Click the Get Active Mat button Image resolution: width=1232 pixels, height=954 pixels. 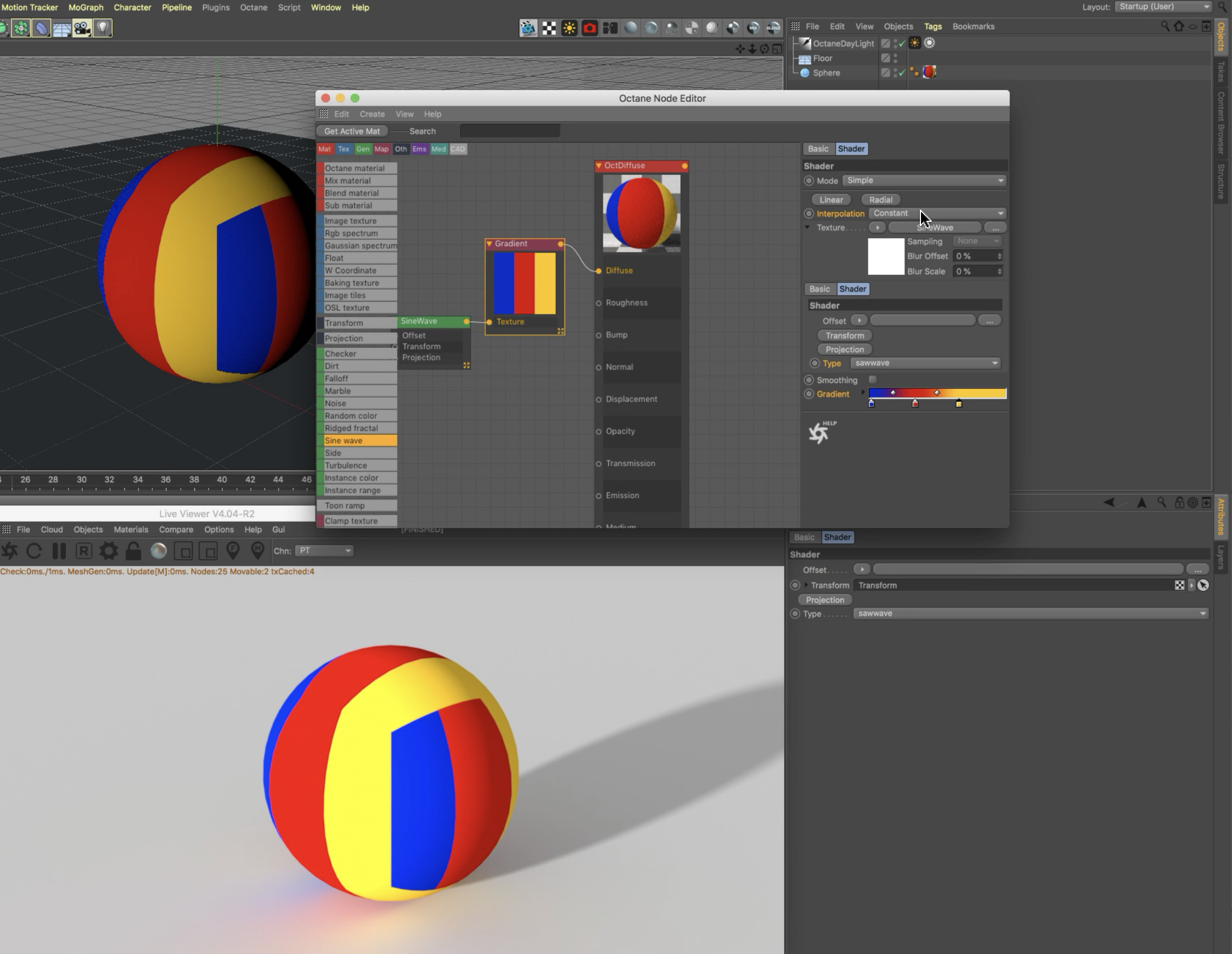352,131
